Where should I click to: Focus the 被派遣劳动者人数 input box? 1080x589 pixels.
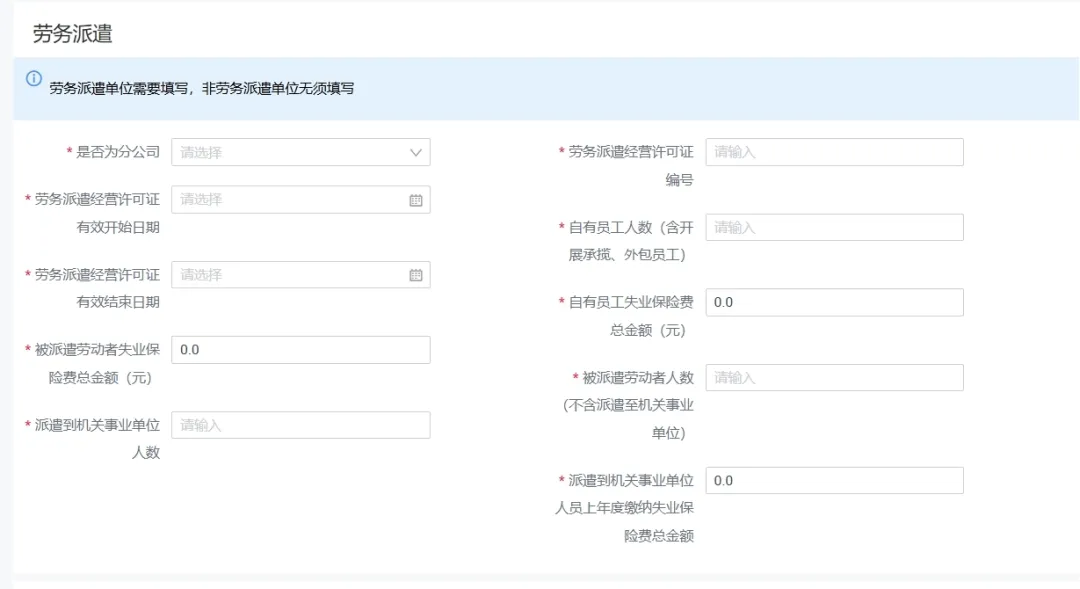[834, 378]
